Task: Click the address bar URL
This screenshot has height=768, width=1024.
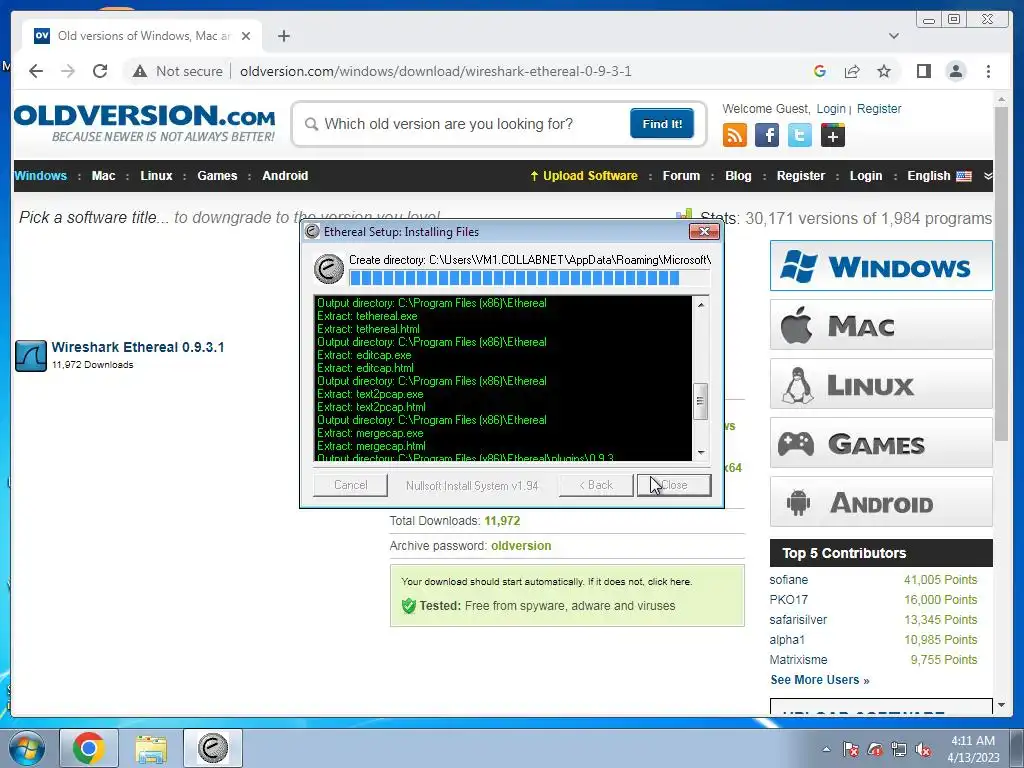Action: coord(436,71)
